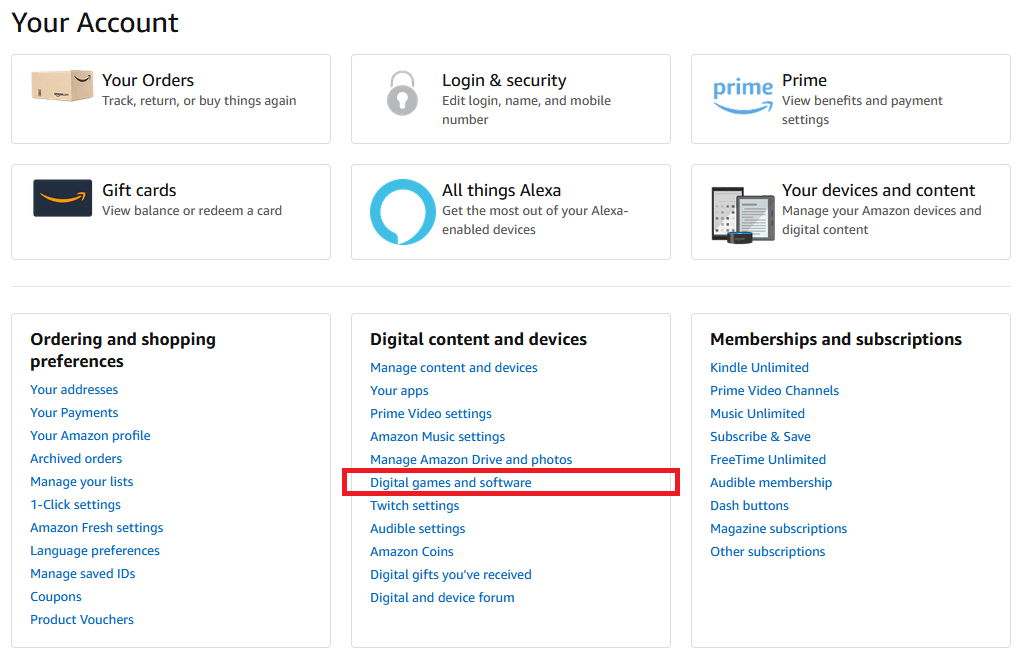
Task: Open Dash buttons link
Action: click(750, 506)
